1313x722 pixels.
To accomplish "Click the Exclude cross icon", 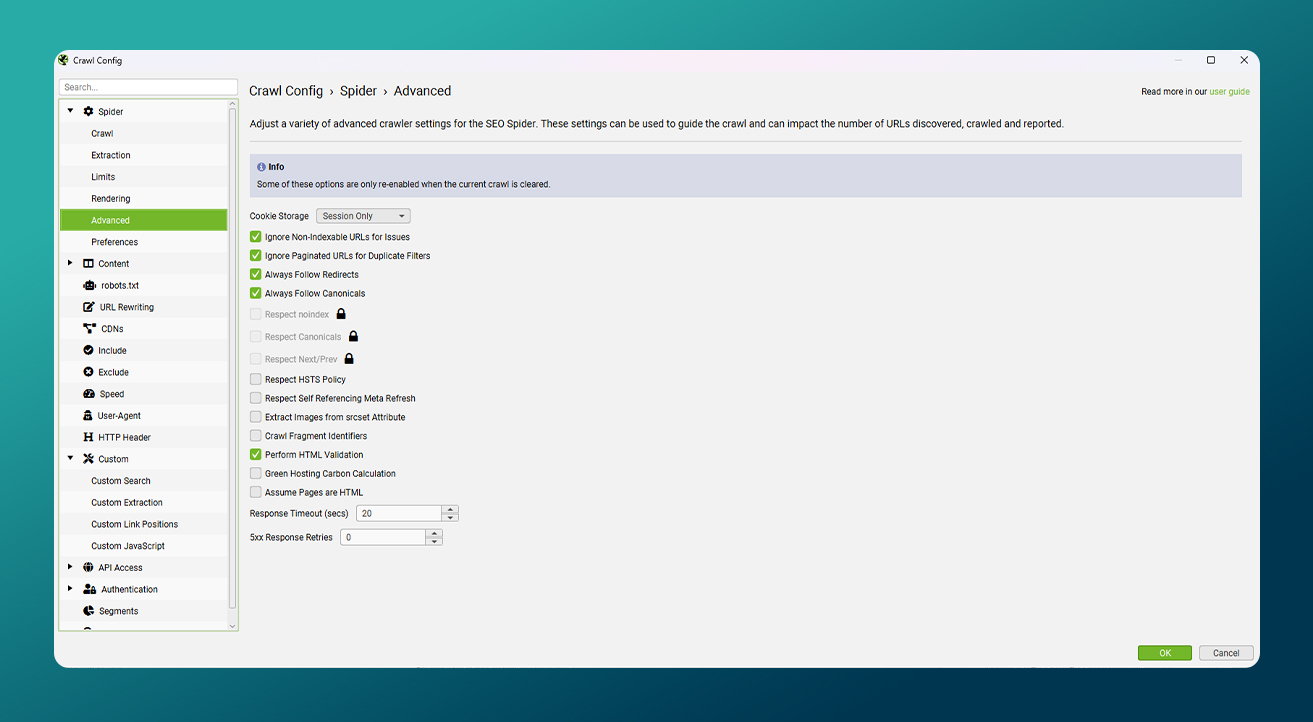I will pos(89,372).
